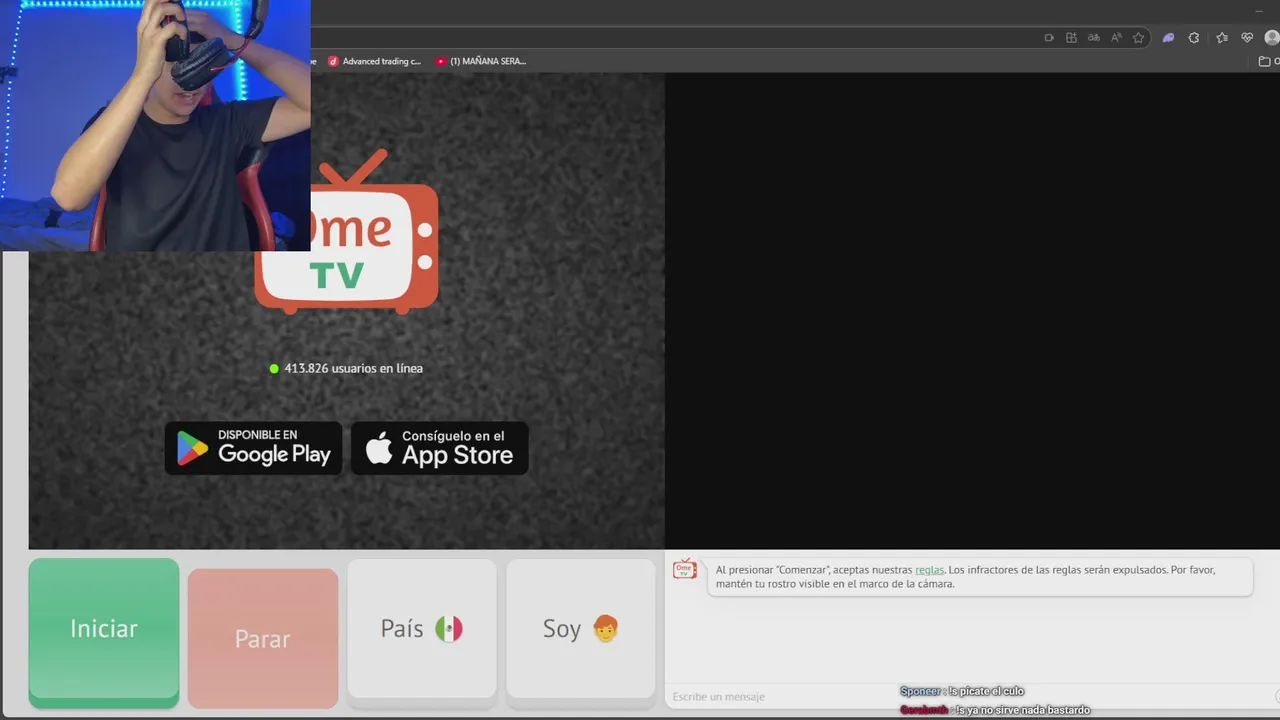
Task: Click the Ome TV avatar in chat
Action: [684, 569]
